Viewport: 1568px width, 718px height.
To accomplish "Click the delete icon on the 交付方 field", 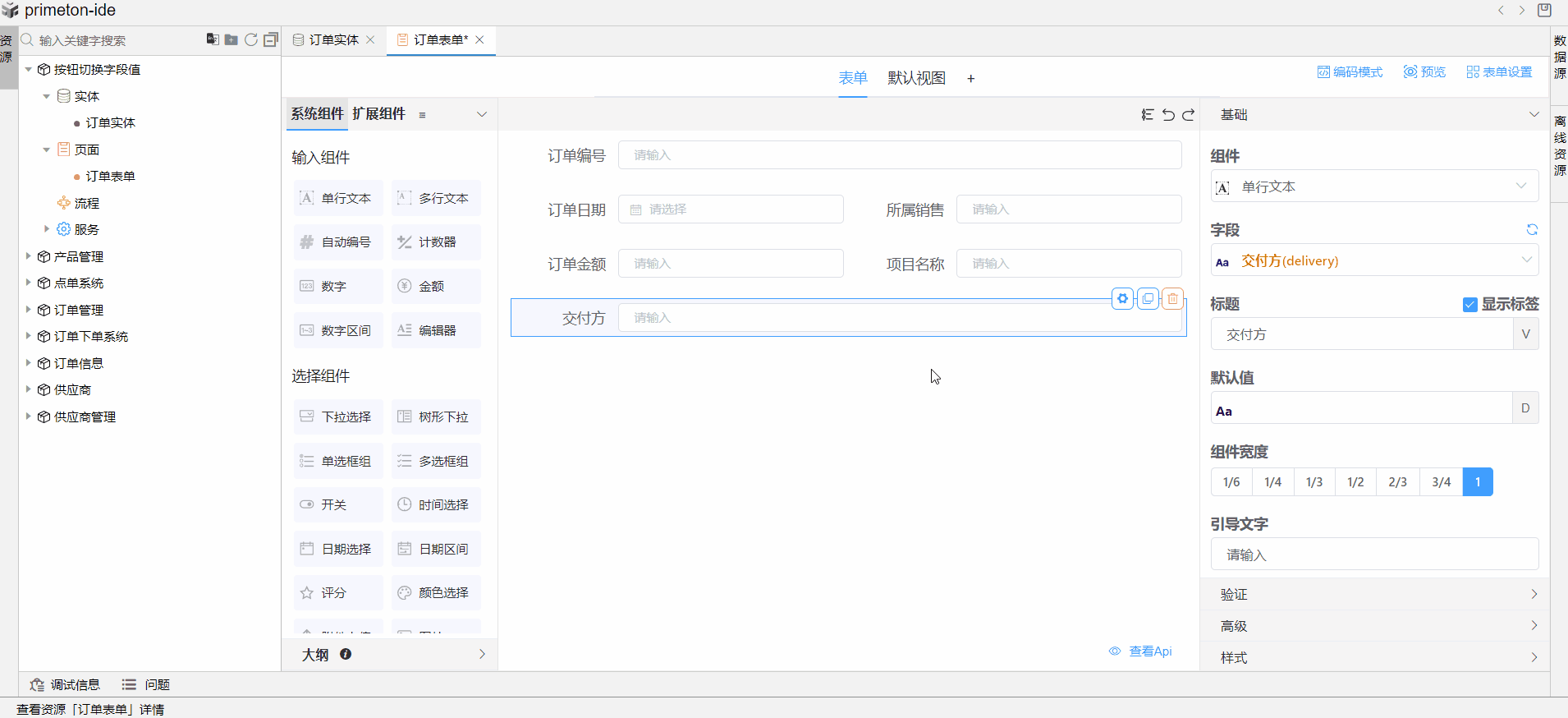I will 1173,299.
